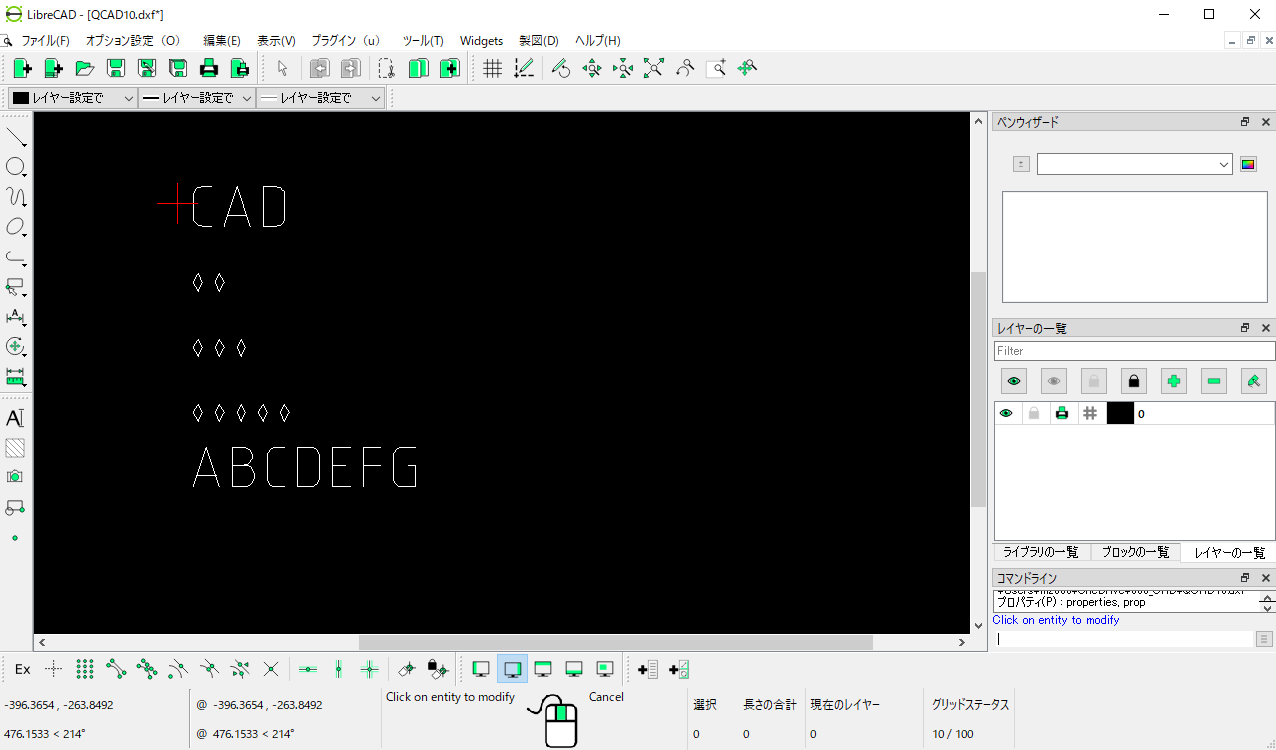Screen dimensions: 1276x750
Task: Open 表示(V) menu
Action: pos(277,41)
